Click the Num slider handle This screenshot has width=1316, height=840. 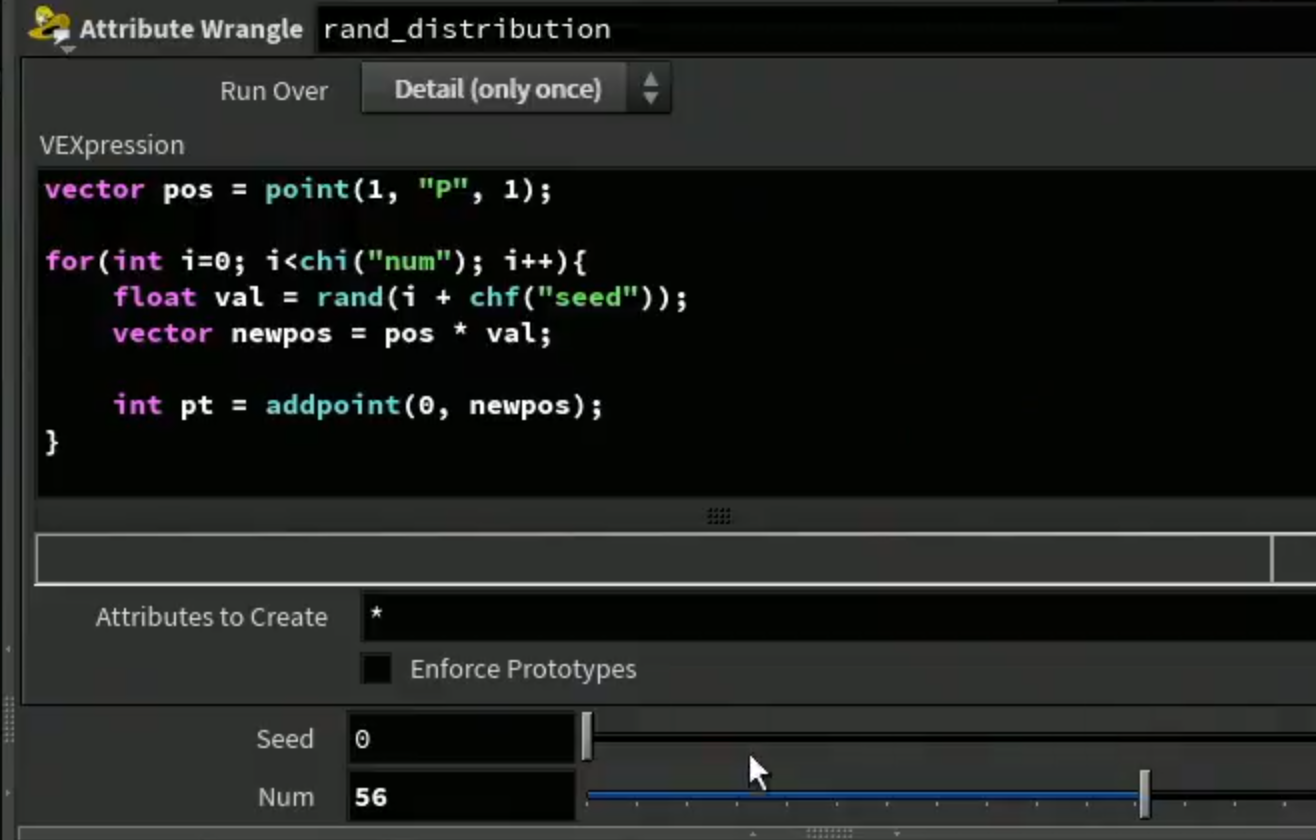point(1144,796)
